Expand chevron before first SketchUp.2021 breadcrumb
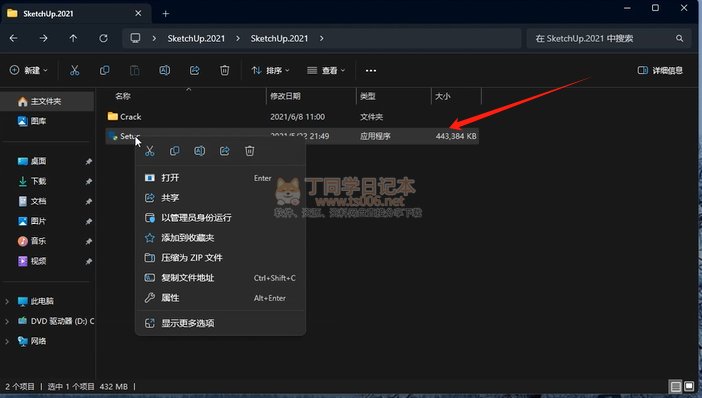Image resolution: width=702 pixels, height=398 pixels. click(x=154, y=39)
